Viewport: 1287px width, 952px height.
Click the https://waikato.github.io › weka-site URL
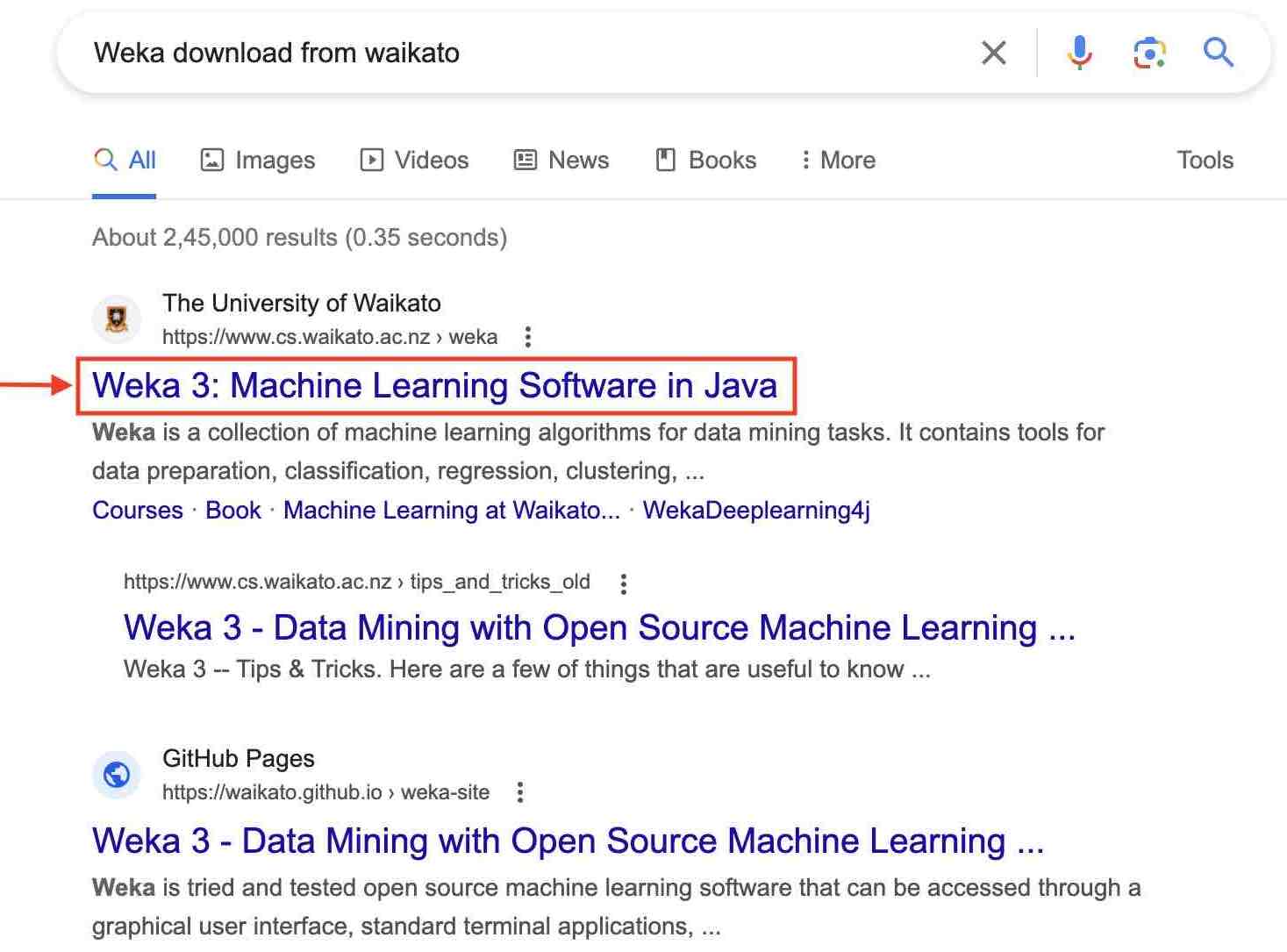click(326, 792)
